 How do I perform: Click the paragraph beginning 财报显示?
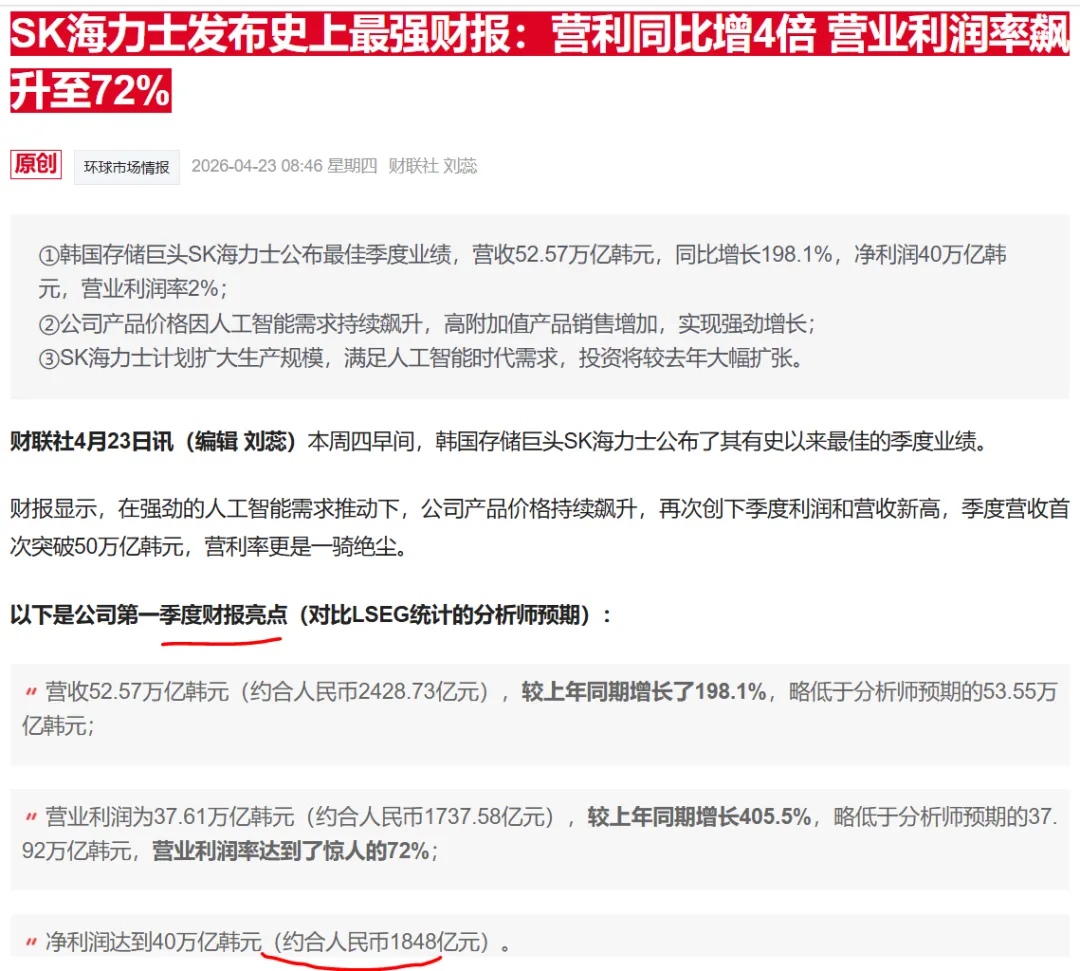point(539,528)
